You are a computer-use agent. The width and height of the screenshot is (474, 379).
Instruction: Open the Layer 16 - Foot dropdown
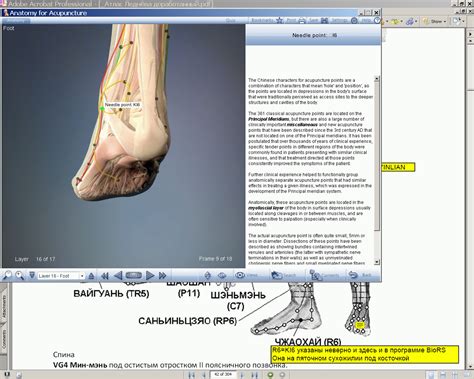[61, 276]
